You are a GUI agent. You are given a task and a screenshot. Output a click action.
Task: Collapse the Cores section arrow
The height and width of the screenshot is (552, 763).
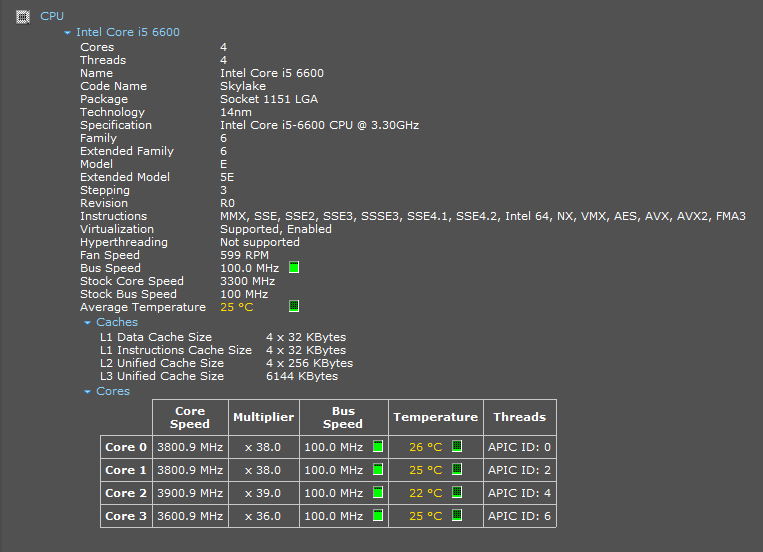[88, 392]
